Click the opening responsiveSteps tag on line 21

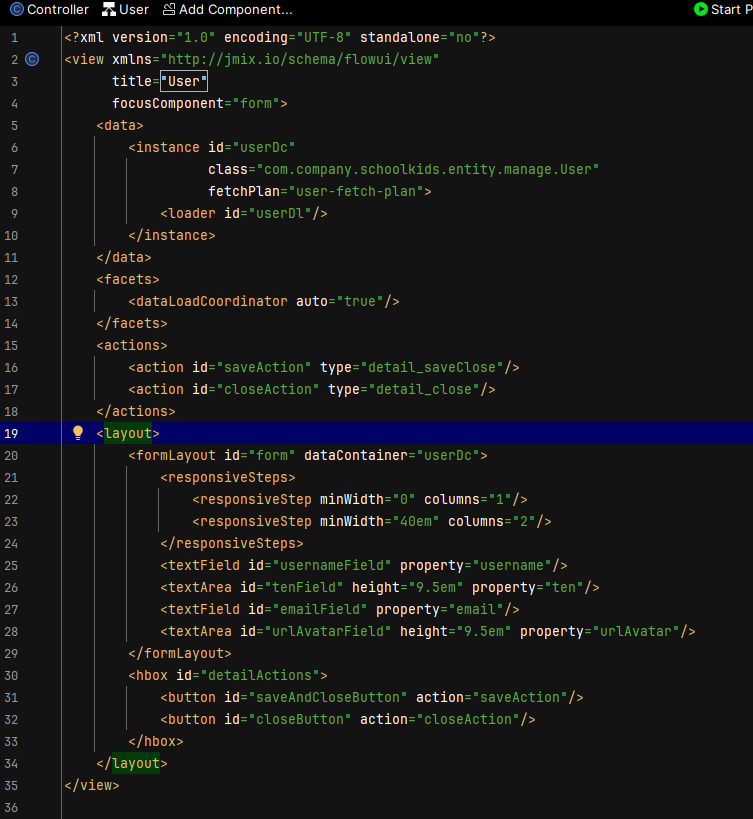(228, 477)
